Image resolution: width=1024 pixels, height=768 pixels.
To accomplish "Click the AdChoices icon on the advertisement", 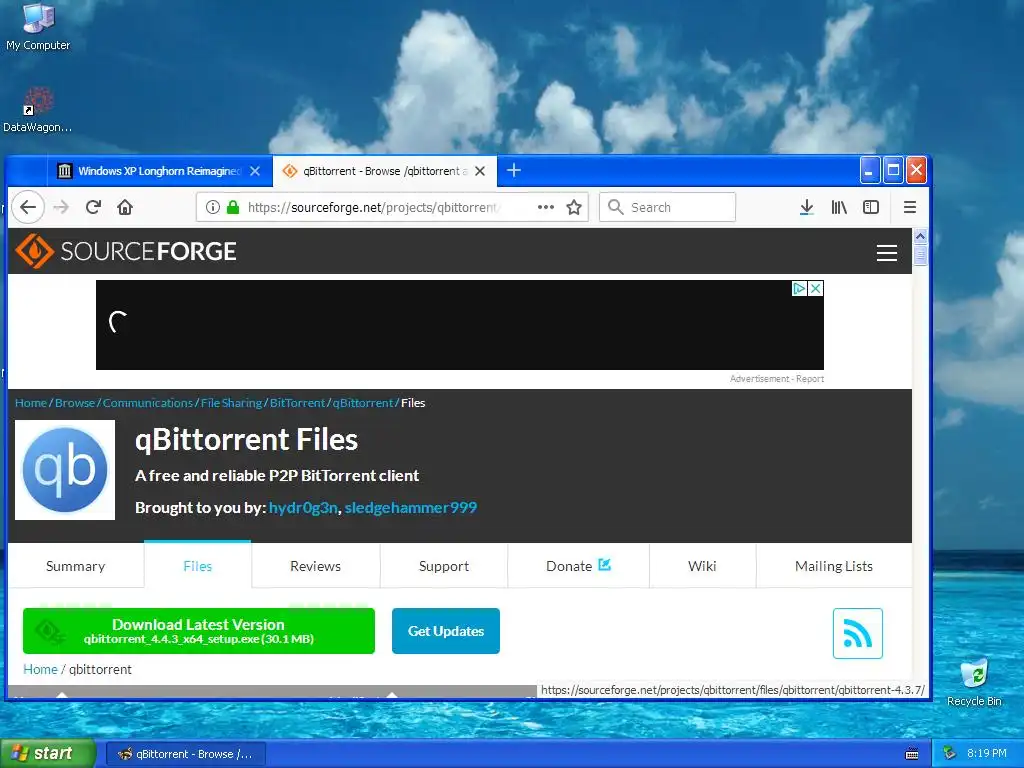I will pyautogui.click(x=799, y=288).
